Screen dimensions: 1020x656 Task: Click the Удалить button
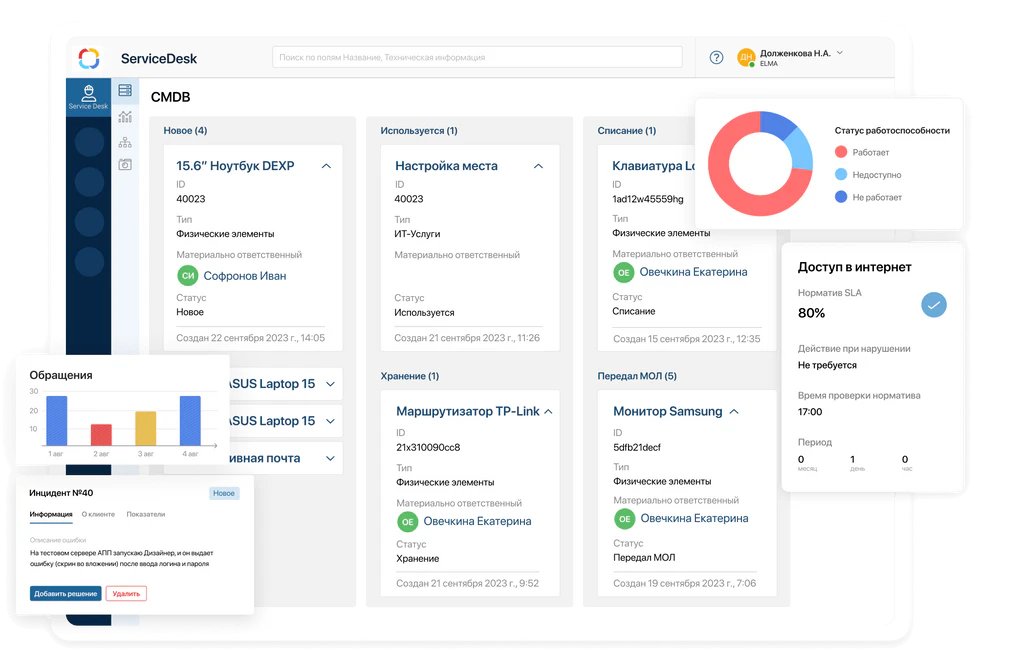coord(126,594)
